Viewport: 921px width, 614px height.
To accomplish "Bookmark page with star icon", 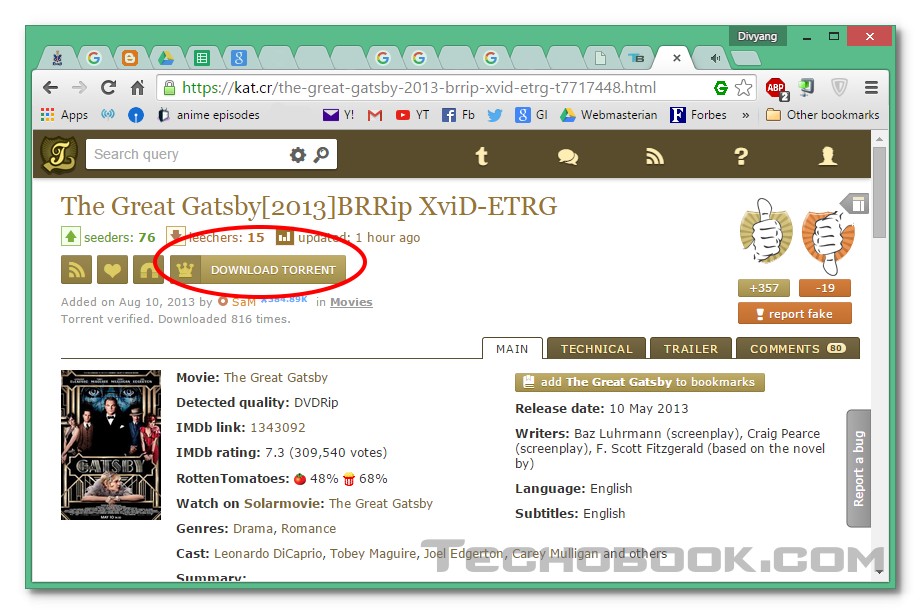I will point(744,88).
